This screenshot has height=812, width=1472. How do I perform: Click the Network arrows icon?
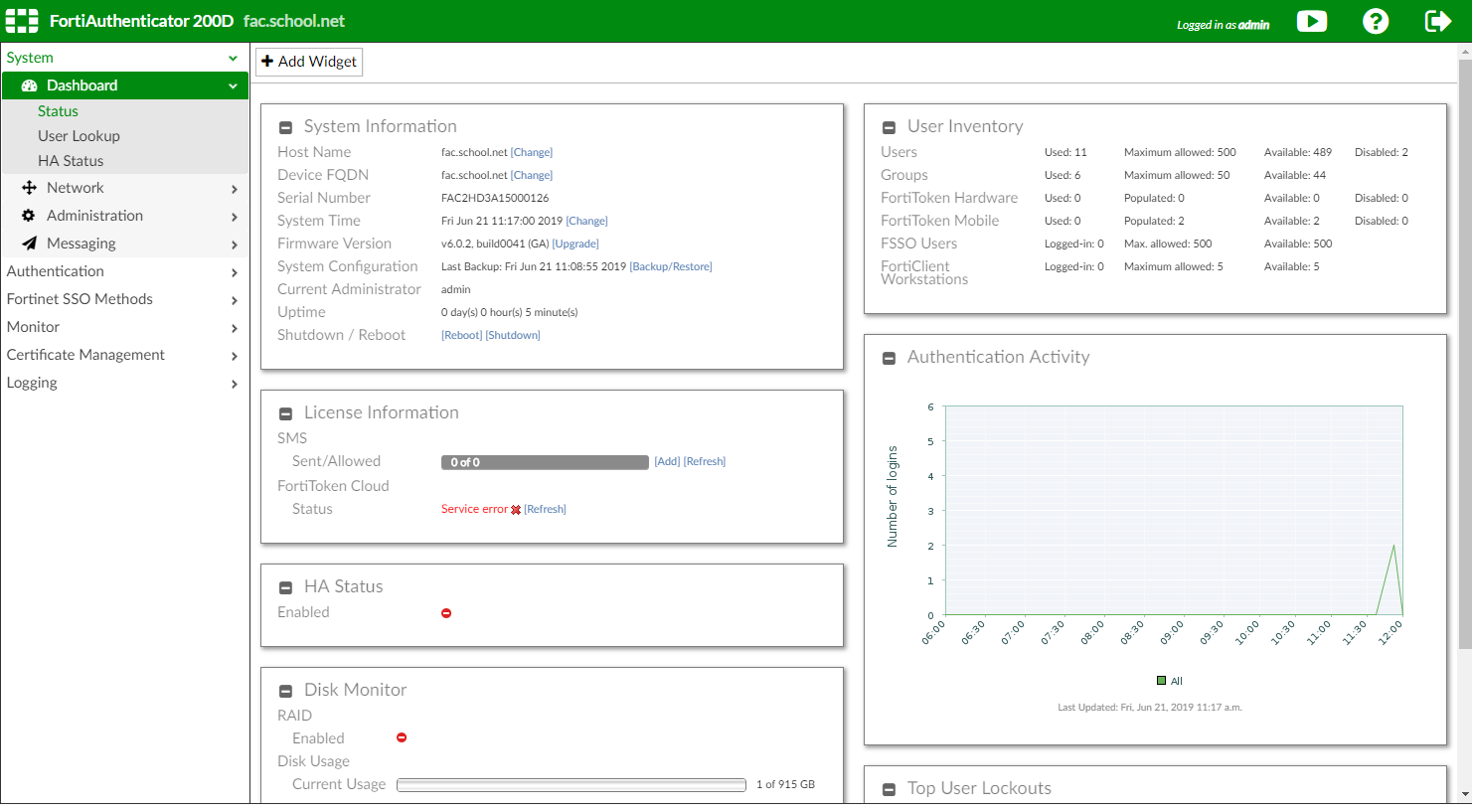coord(29,188)
